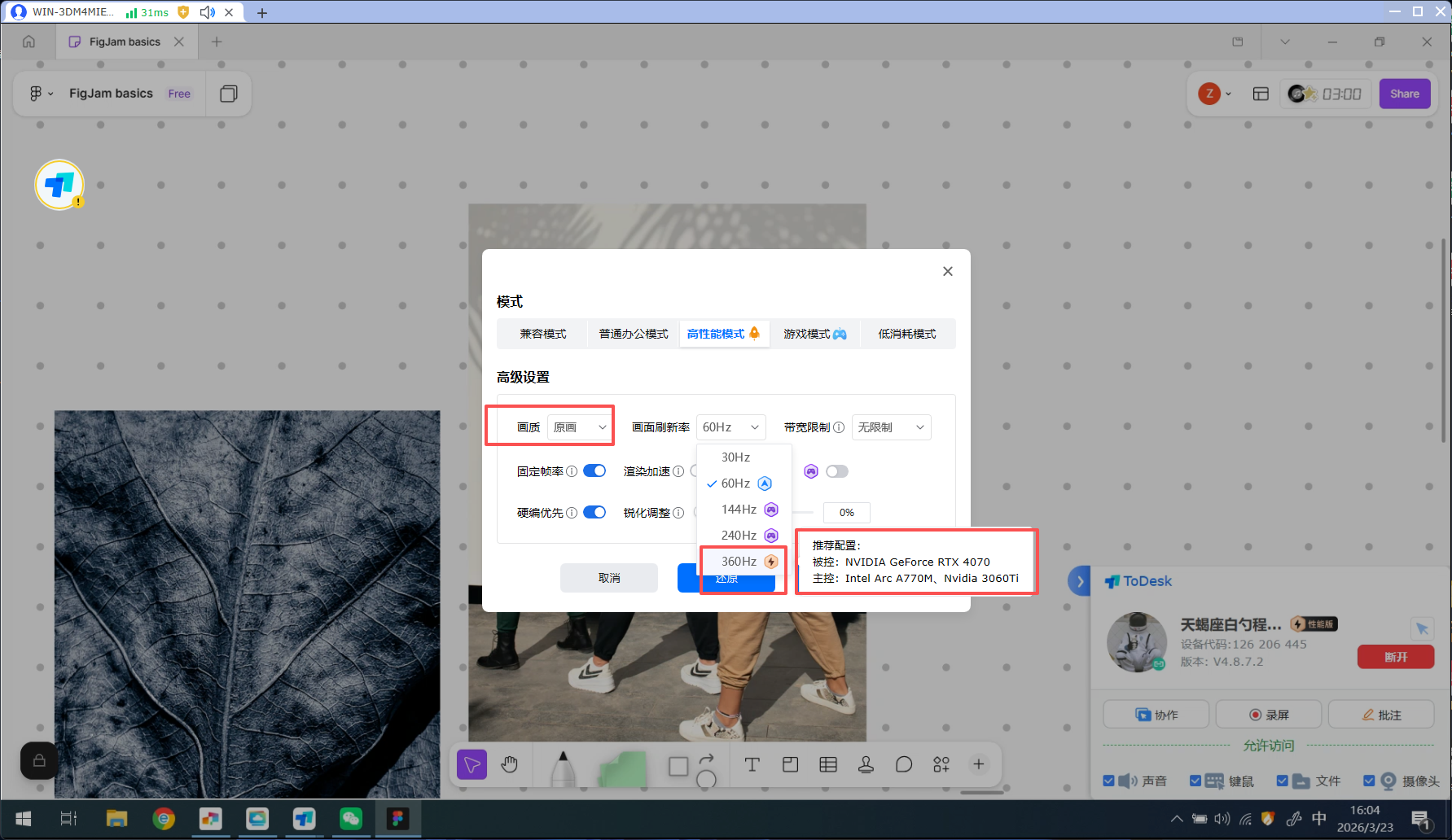Image resolution: width=1452 pixels, height=840 pixels.
Task: Choose the green sticky note tool
Action: tap(622, 768)
